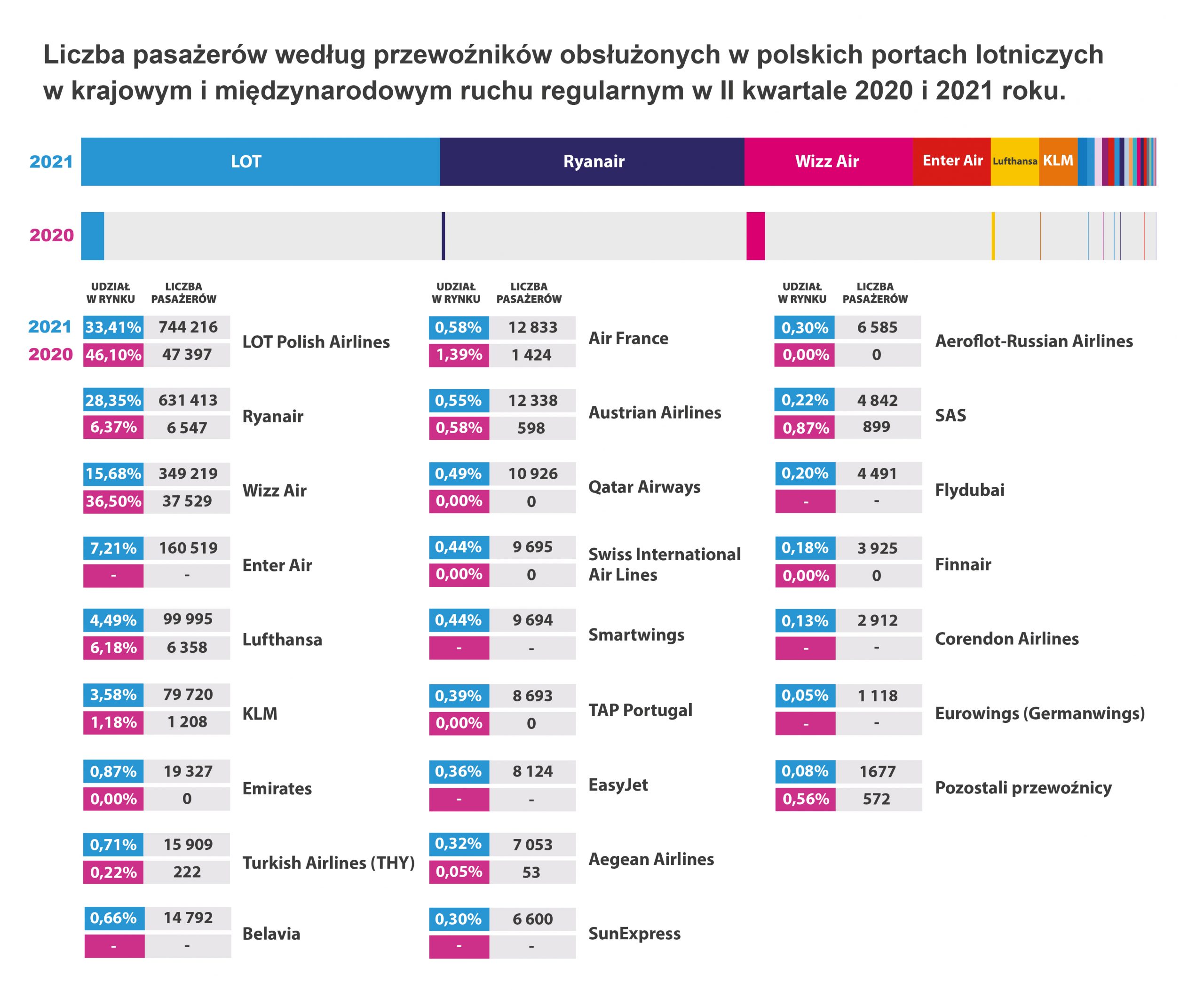
Task: Click the Turkish Airlines (THY) label
Action: tap(329, 863)
